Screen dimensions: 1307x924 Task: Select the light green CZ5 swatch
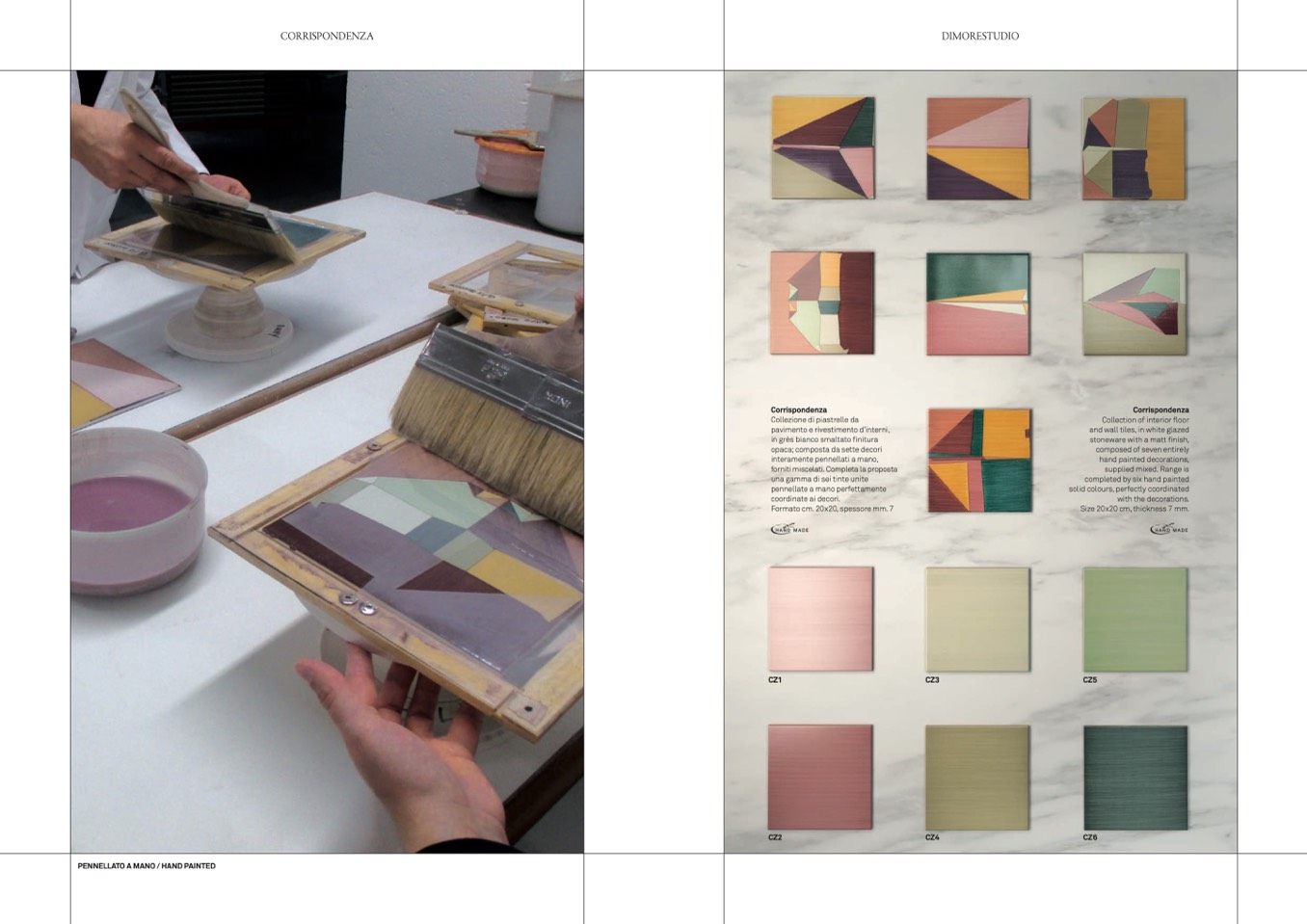tap(1134, 619)
